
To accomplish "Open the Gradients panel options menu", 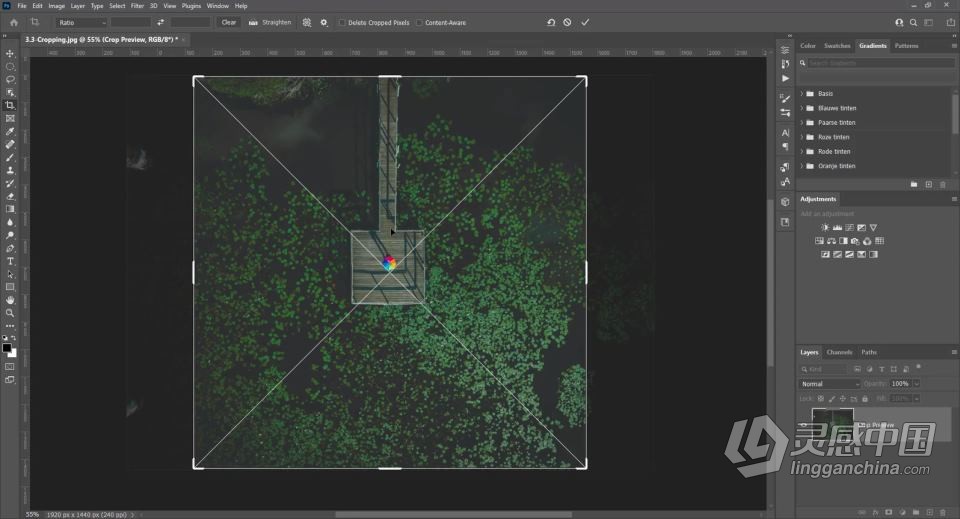I will click(954, 46).
